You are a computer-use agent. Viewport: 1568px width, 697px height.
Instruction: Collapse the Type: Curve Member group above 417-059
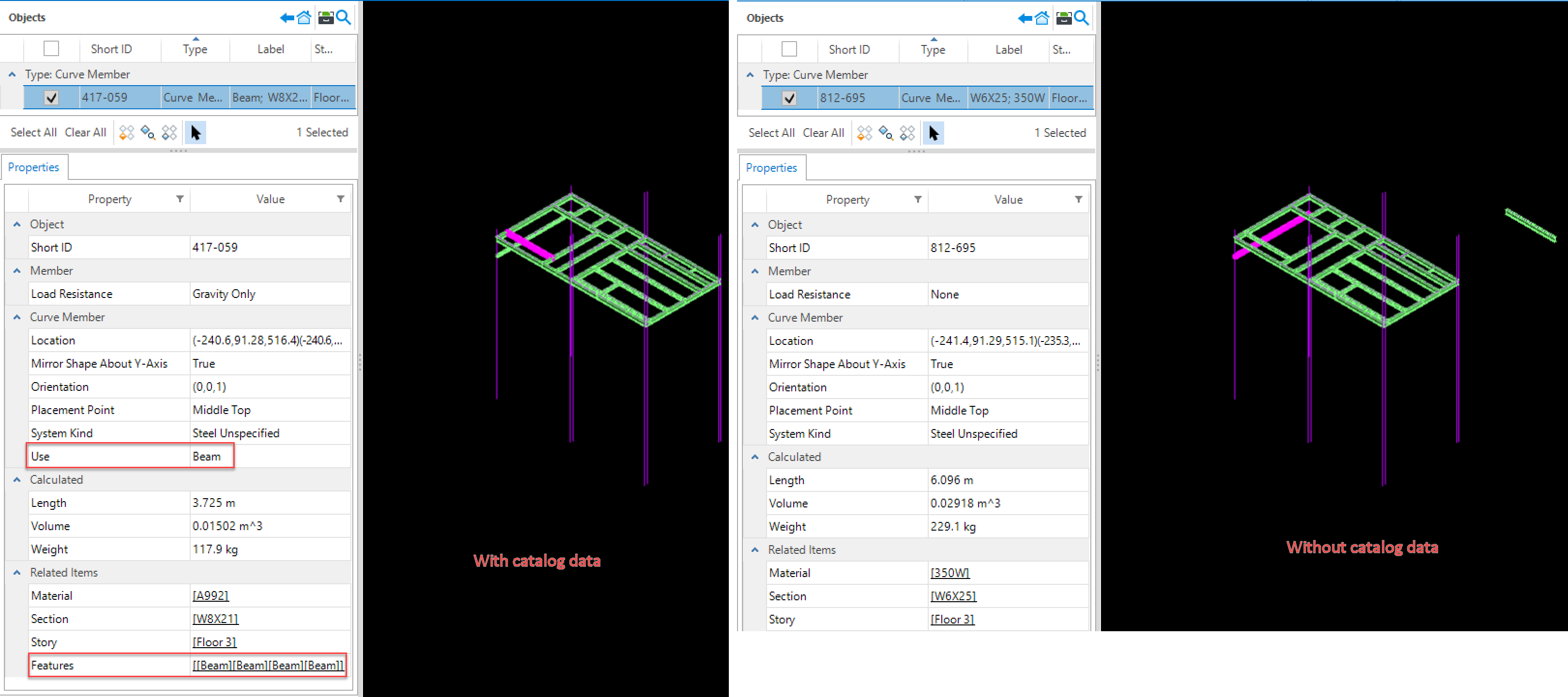click(12, 74)
